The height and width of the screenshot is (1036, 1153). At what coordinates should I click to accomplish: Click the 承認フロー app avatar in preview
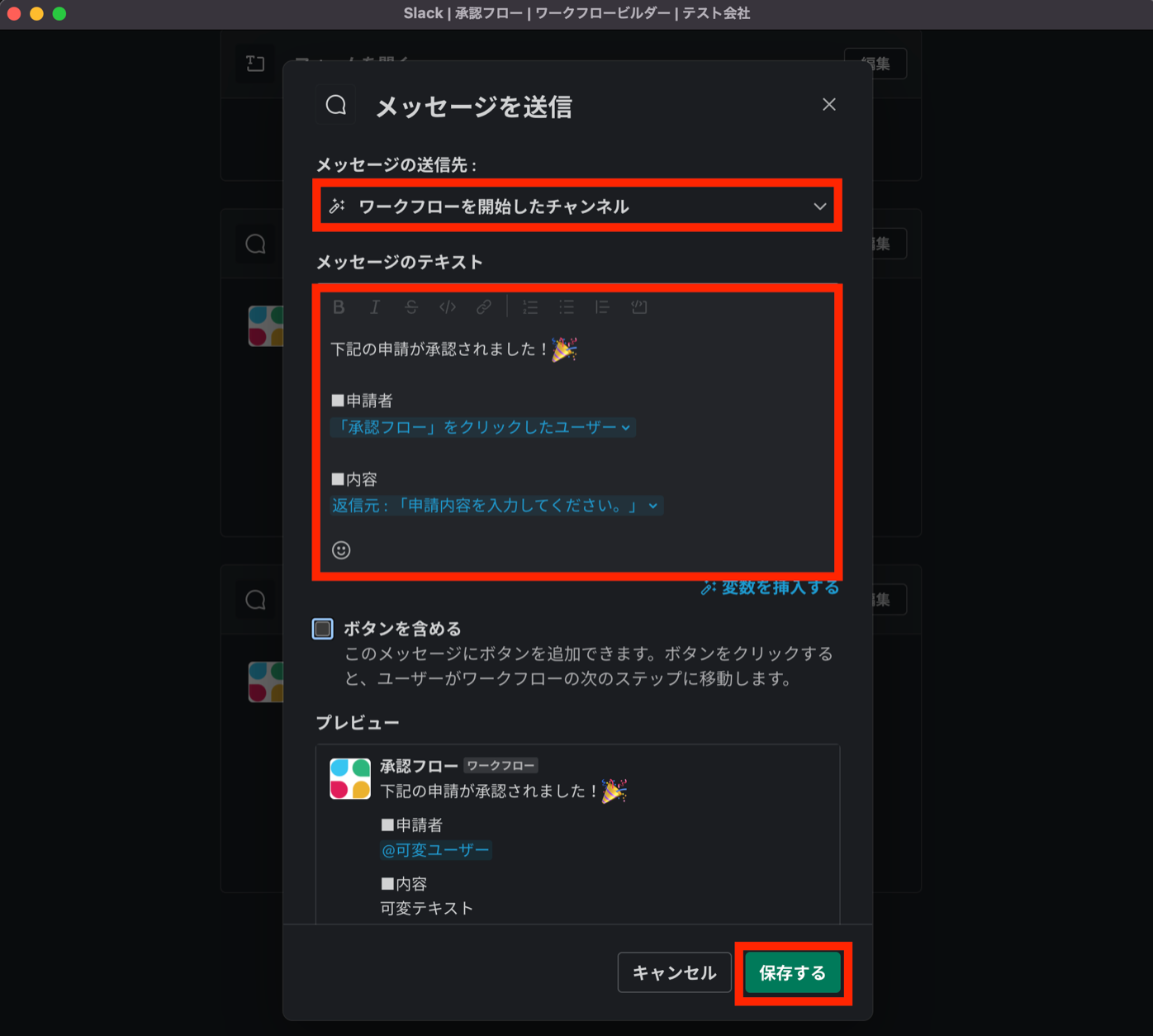click(x=350, y=779)
